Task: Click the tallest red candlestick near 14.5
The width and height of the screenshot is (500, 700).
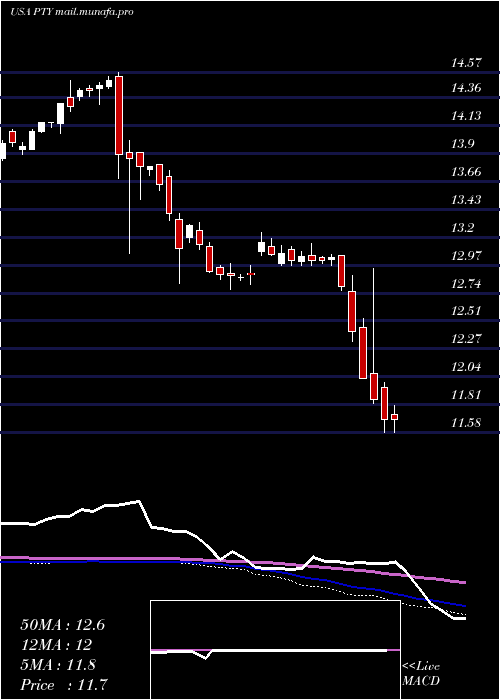Action: point(119,116)
